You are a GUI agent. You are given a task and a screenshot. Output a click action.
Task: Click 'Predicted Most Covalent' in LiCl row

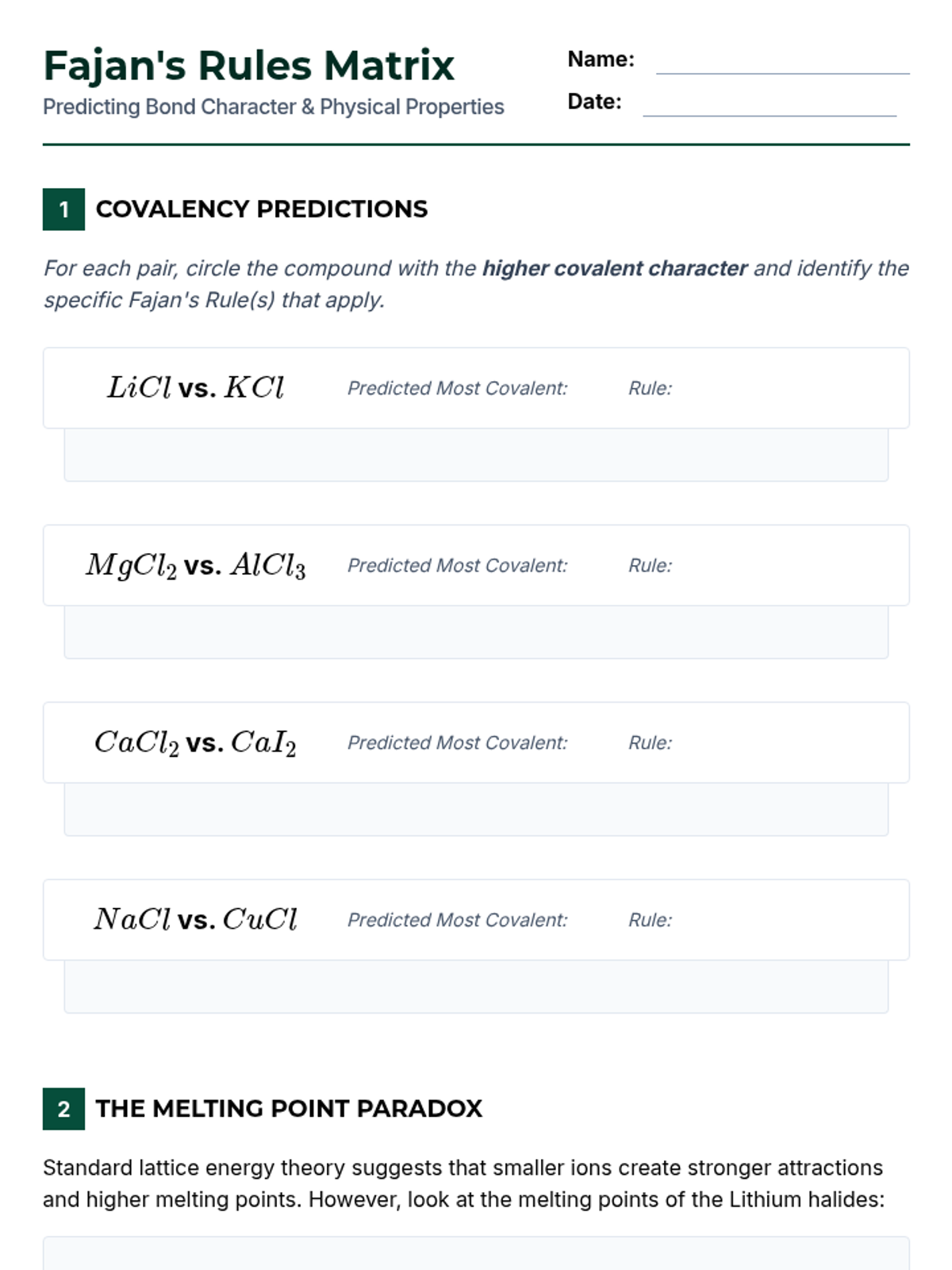click(x=457, y=388)
